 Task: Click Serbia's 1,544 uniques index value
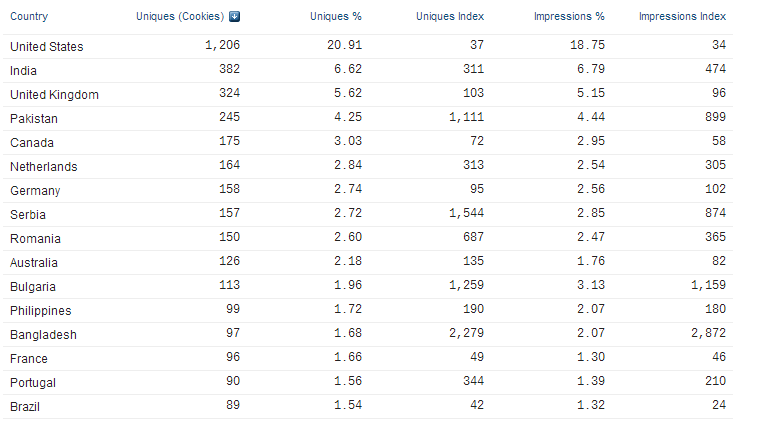point(466,213)
